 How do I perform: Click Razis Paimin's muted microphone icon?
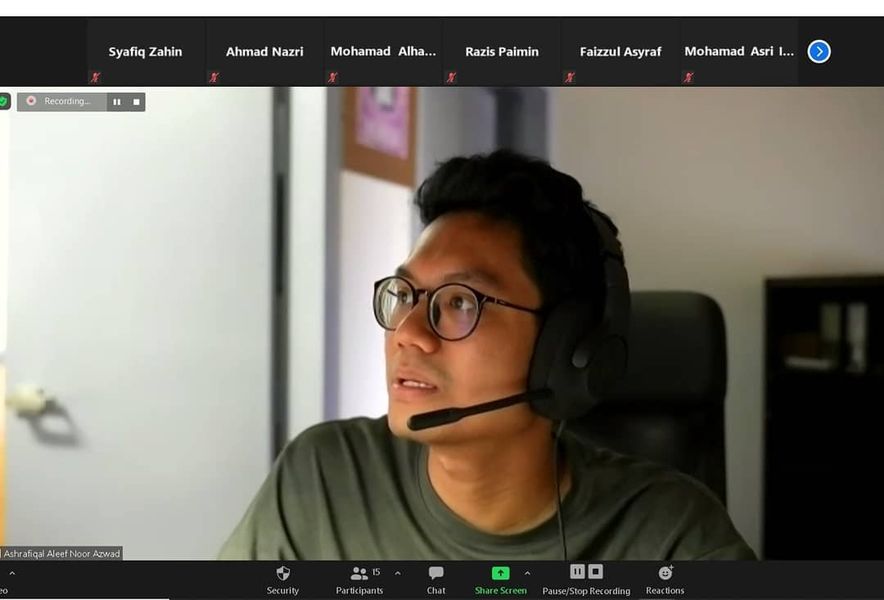(451, 77)
